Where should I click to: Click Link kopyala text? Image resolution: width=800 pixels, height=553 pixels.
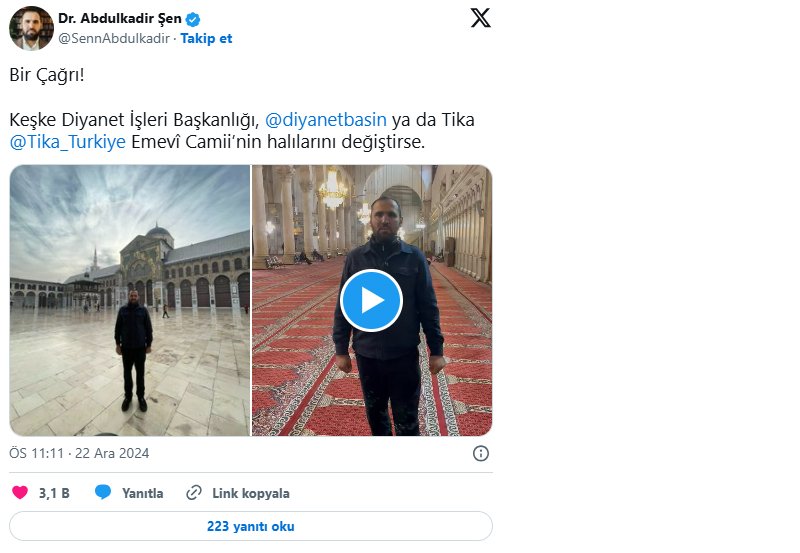tap(250, 493)
